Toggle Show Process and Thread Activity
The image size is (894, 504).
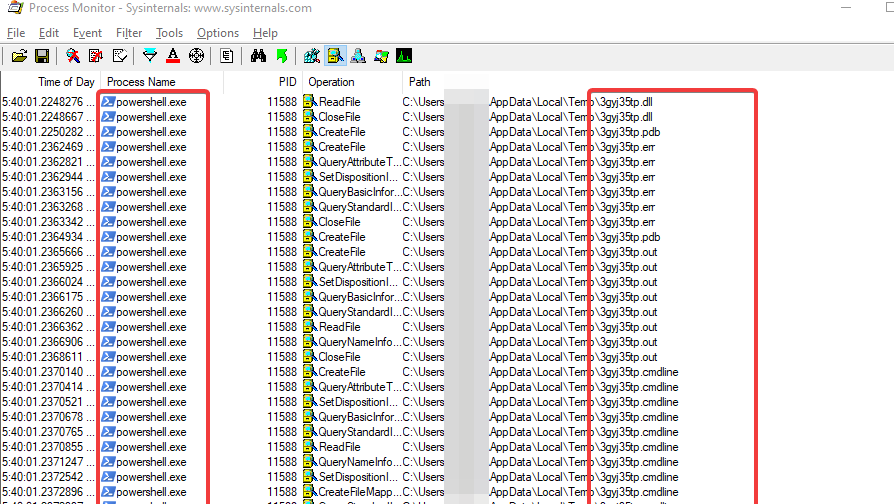tap(381, 56)
